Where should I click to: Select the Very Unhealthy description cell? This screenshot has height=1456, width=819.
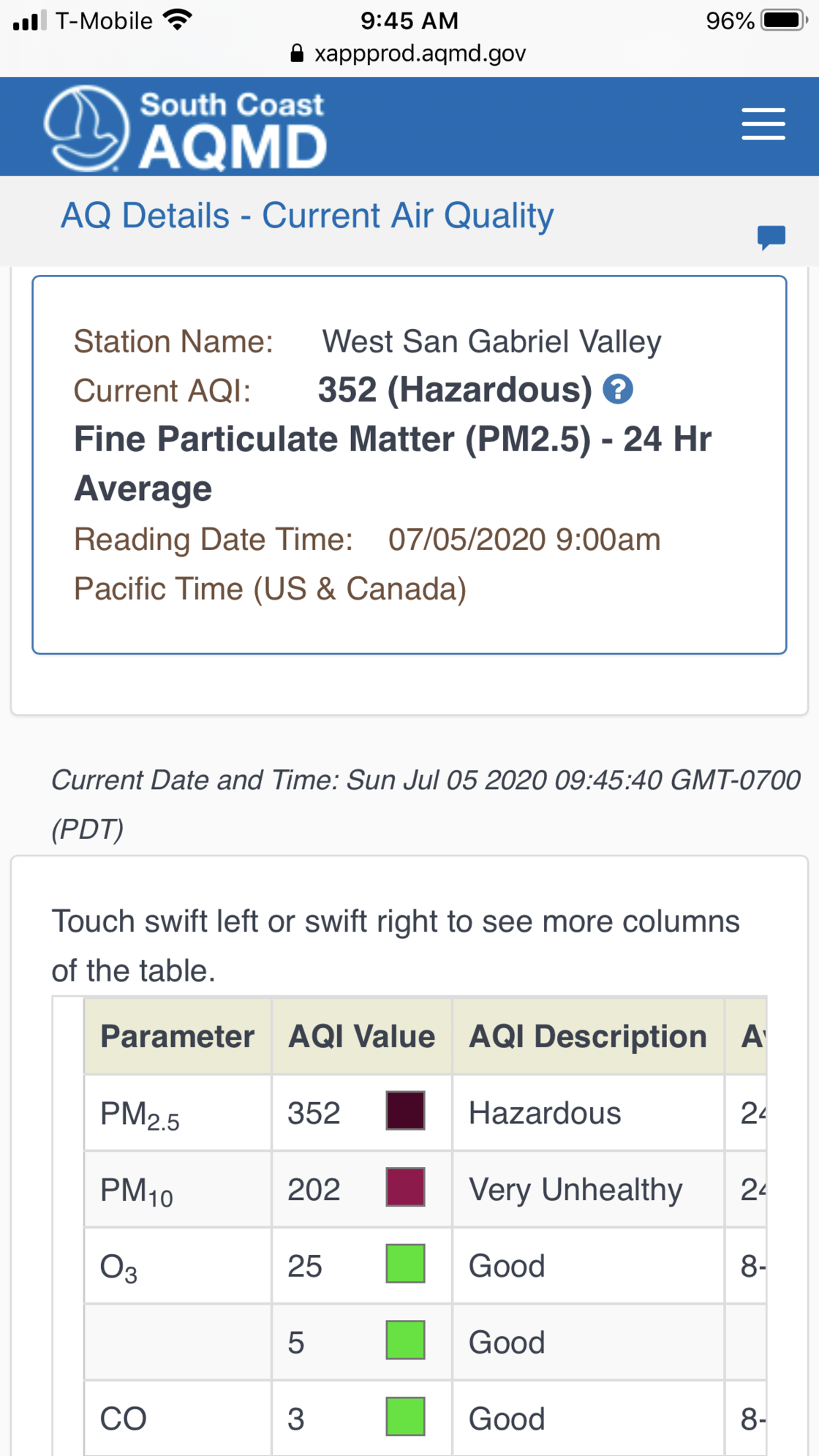[x=588, y=1189]
